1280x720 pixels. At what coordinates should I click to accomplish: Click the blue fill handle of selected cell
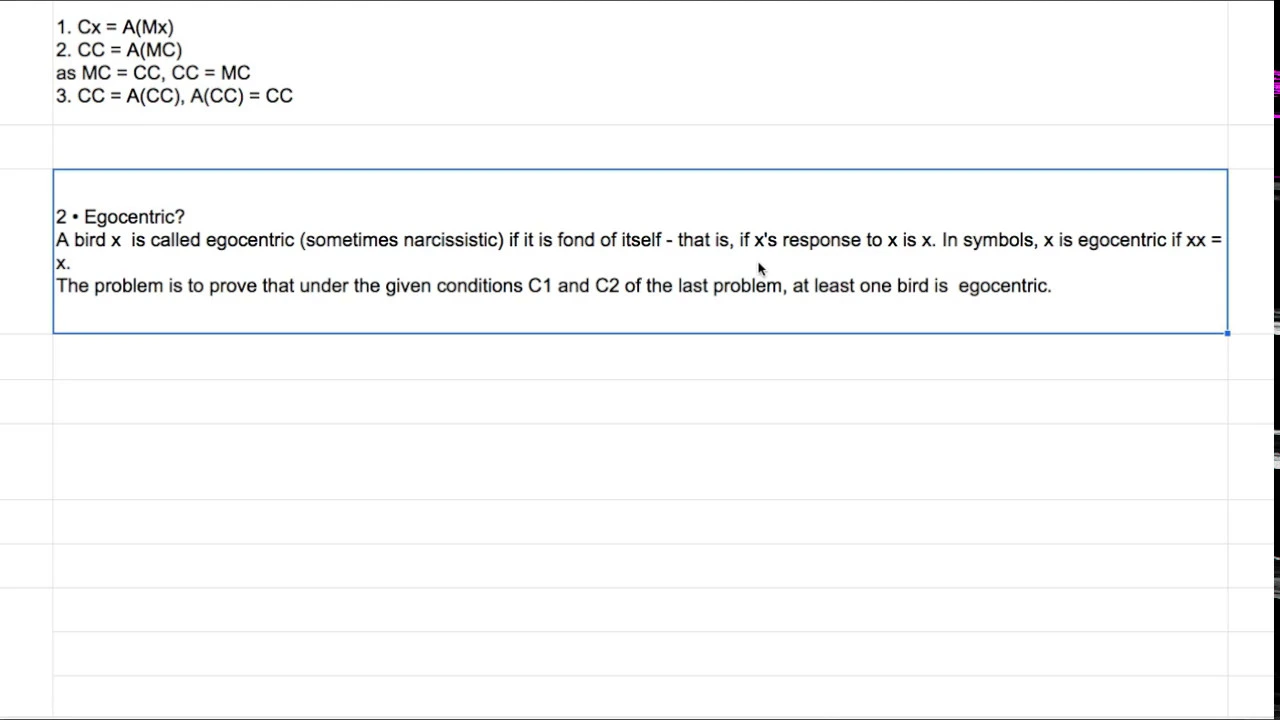tap(1227, 333)
